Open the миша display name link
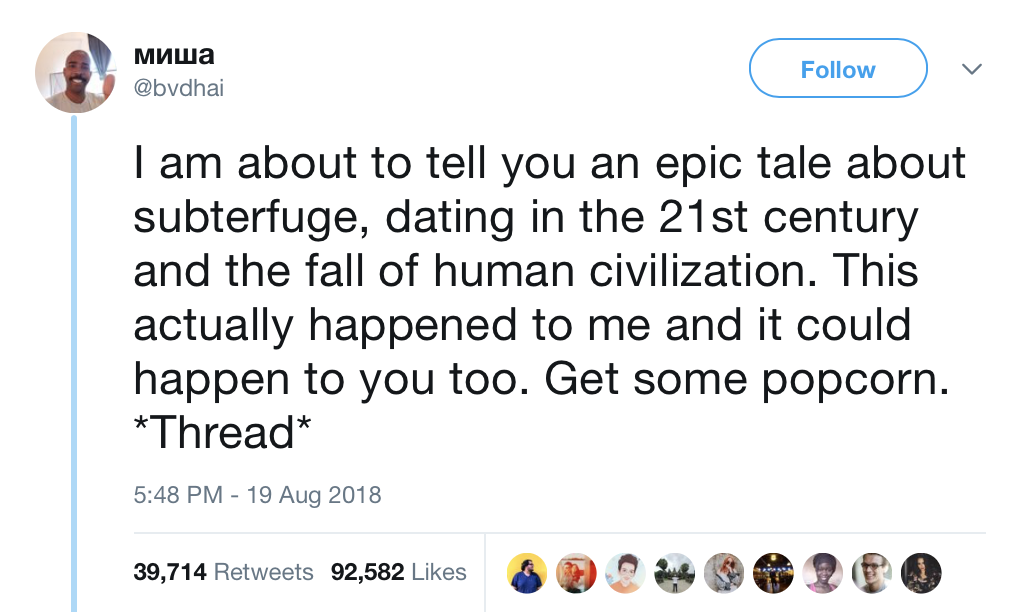This screenshot has height=612, width=1034. (x=173, y=54)
